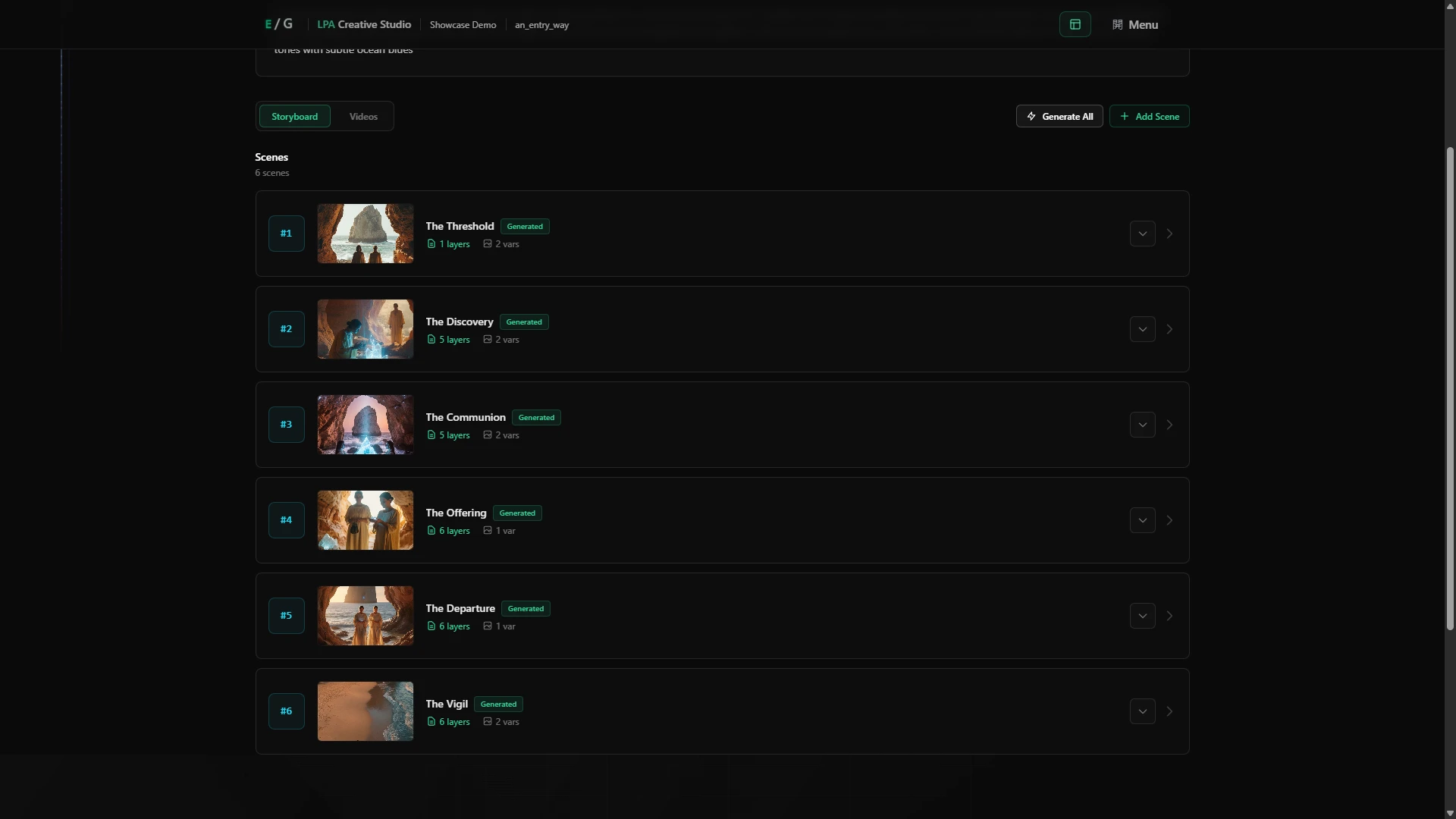This screenshot has width=1456, height=819.
Task: Click the layers icon on The Departure
Action: 431,626
